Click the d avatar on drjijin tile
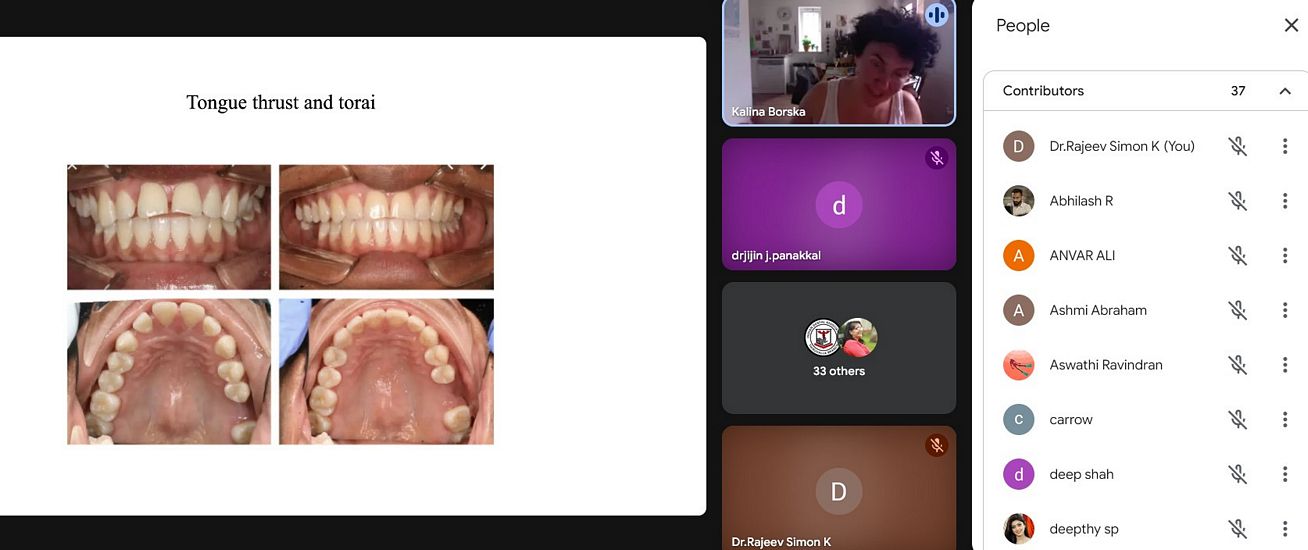This screenshot has width=1308, height=550. (x=839, y=205)
